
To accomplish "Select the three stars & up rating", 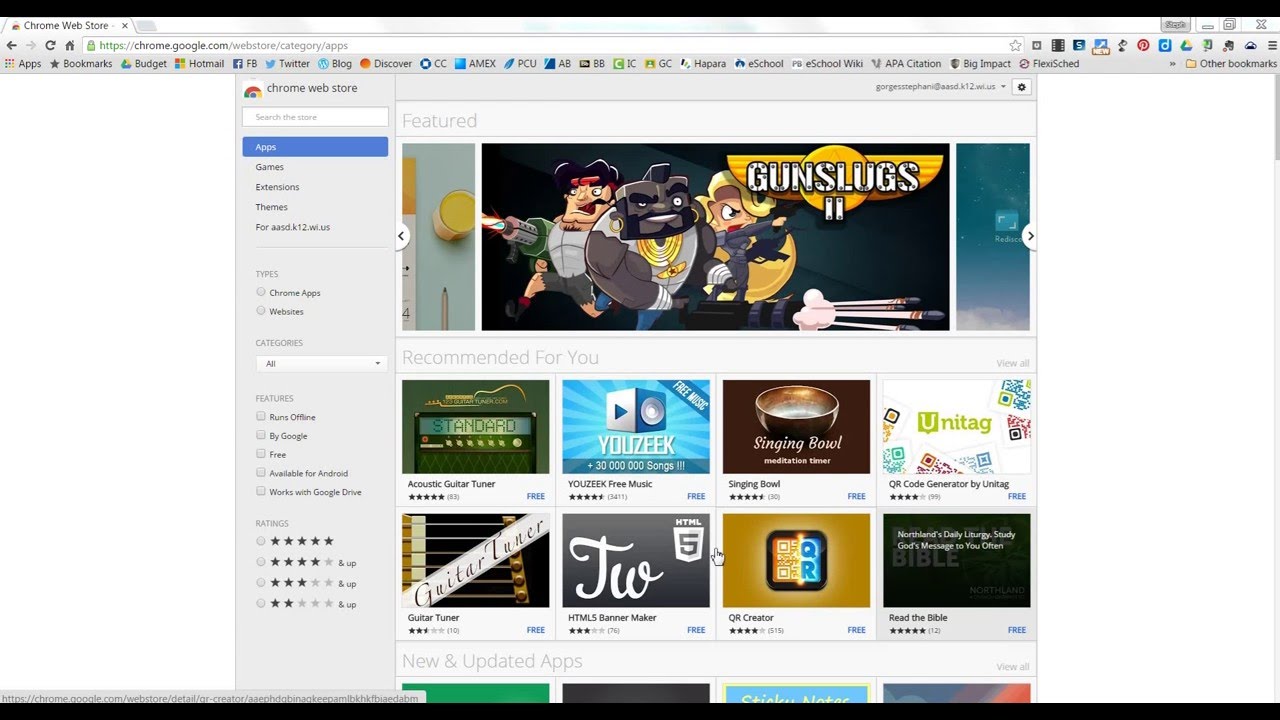I will tap(261, 583).
